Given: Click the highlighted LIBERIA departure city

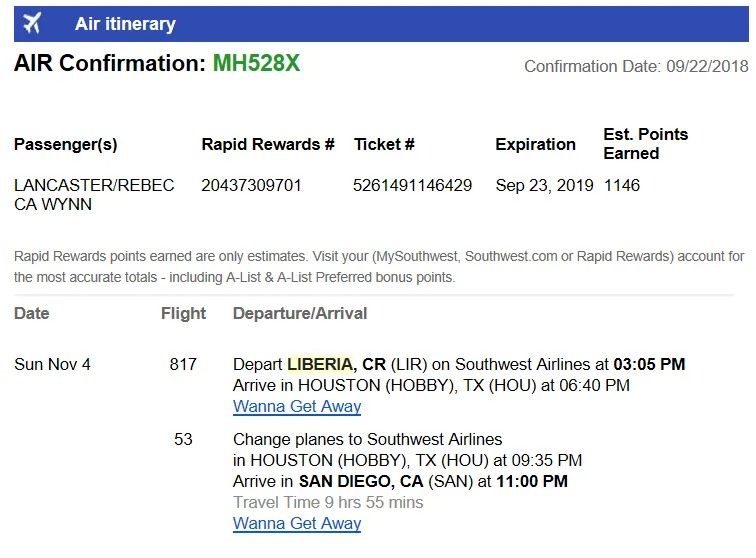Looking at the screenshot, I should point(320,364).
